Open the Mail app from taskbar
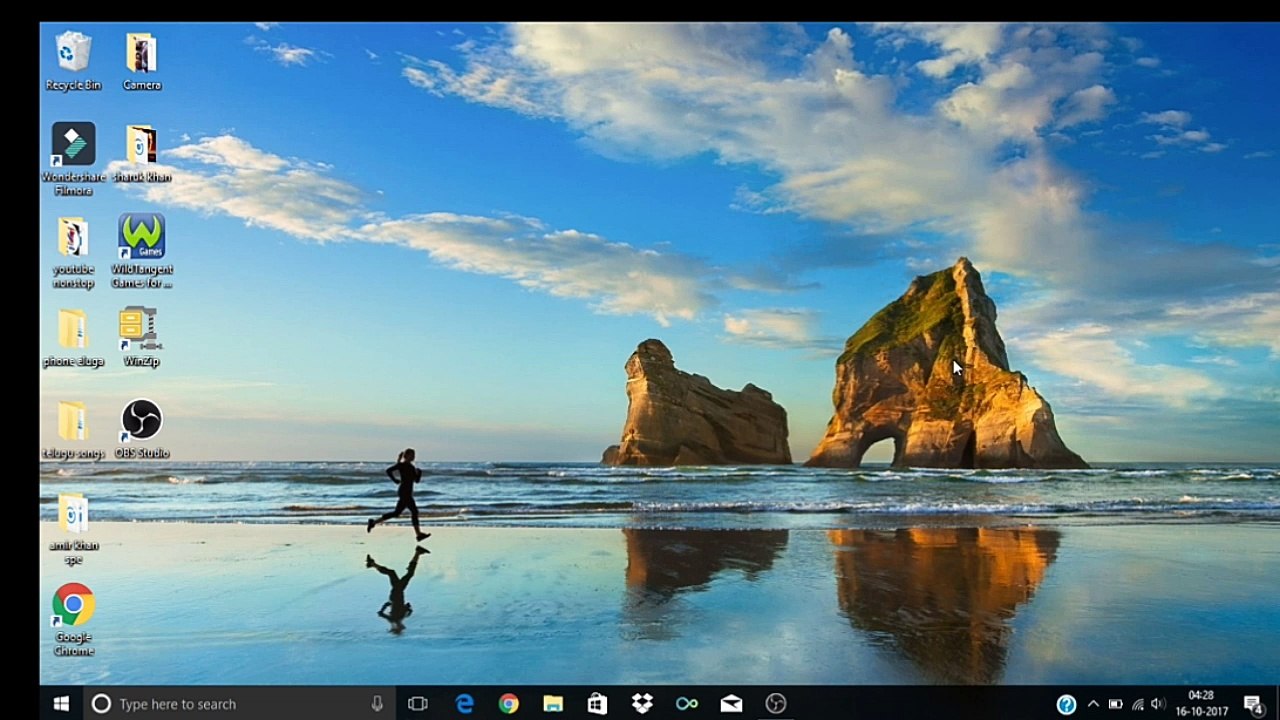Image resolution: width=1280 pixels, height=720 pixels. (731, 704)
